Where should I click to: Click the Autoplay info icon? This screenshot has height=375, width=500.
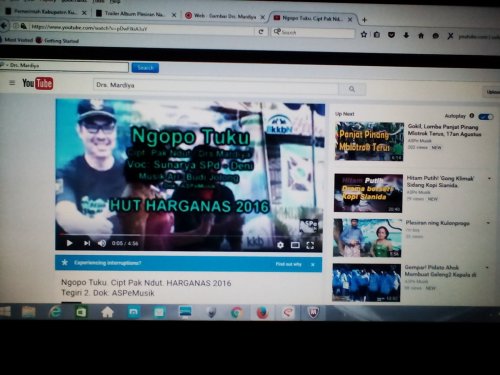tap(472, 116)
